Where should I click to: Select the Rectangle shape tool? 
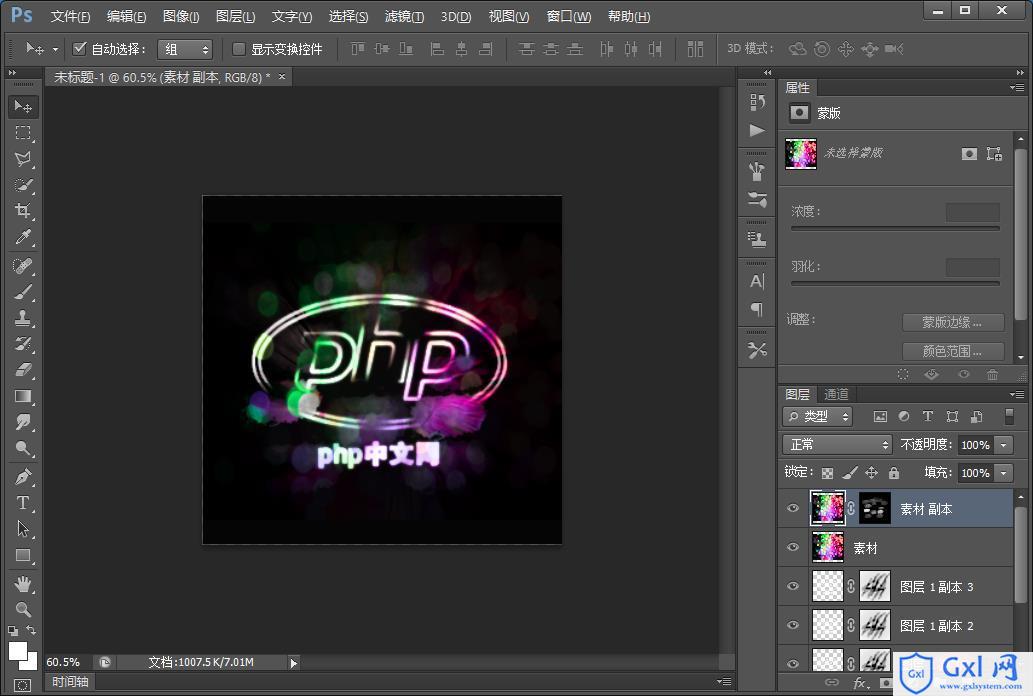(23, 555)
